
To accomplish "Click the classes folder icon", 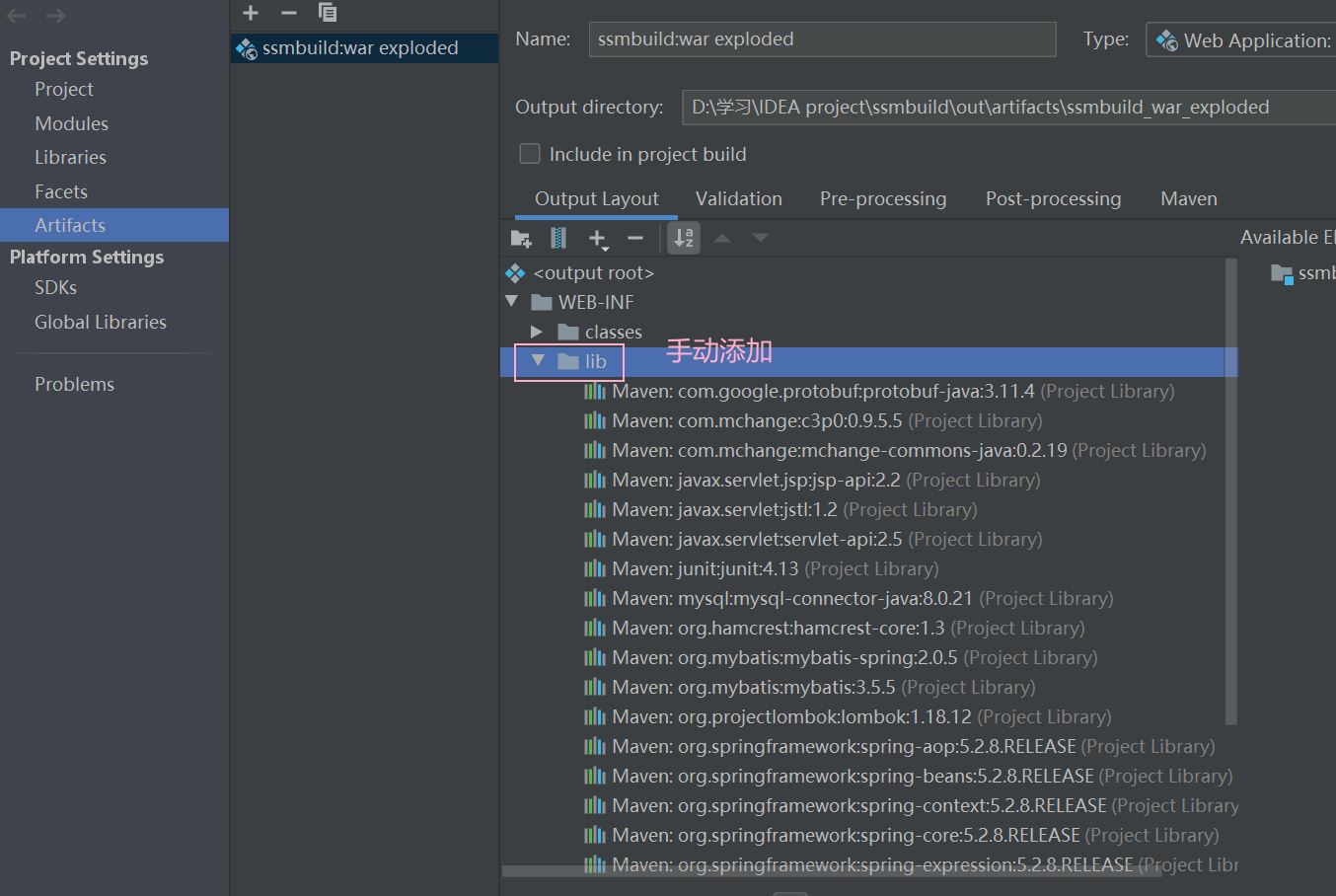I will tap(568, 332).
